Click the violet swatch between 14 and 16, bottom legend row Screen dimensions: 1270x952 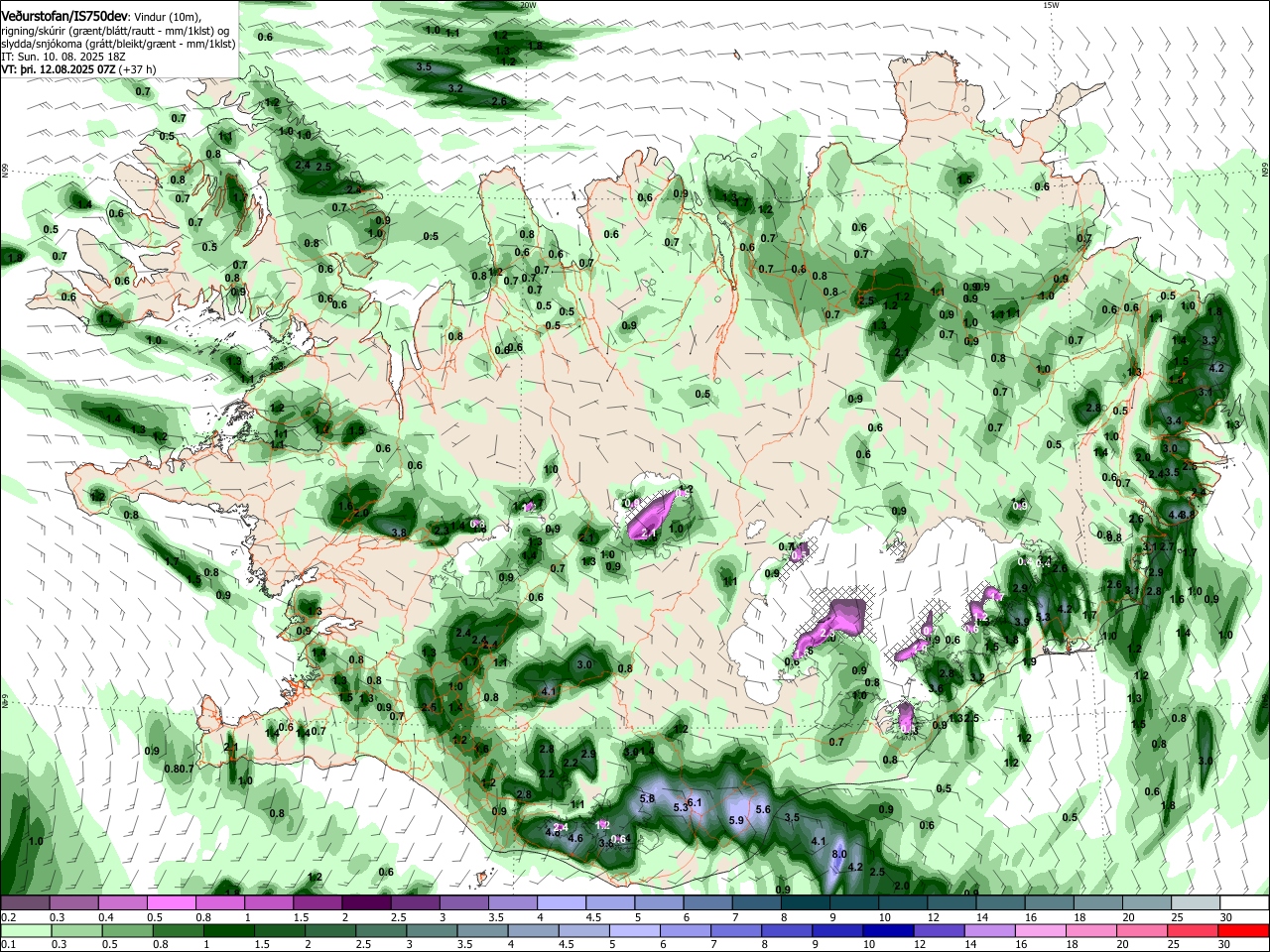tap(987, 931)
